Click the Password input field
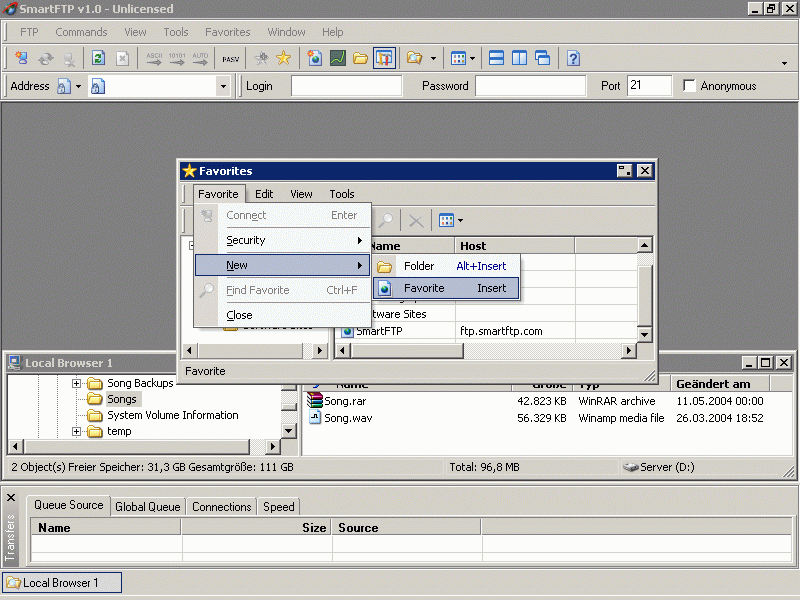Viewport: 800px width, 600px height. (530, 86)
